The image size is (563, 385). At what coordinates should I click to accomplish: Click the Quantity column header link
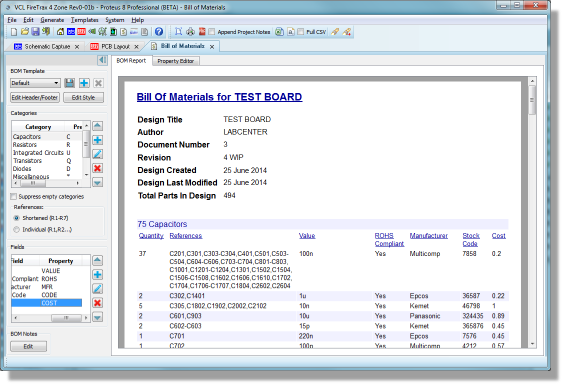(151, 236)
